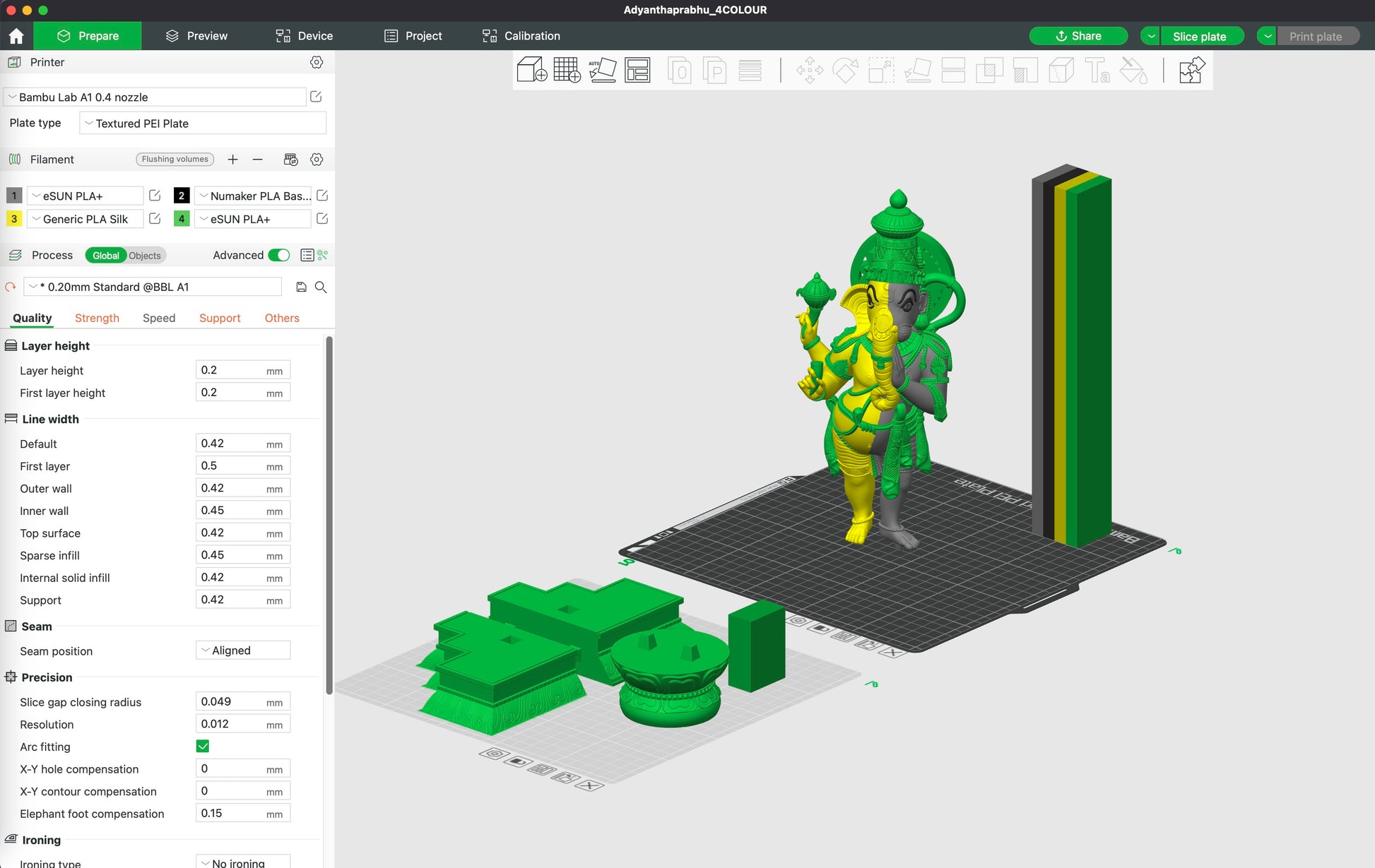The image size is (1375, 868).
Task: Click the Add plate grid icon
Action: (567, 71)
